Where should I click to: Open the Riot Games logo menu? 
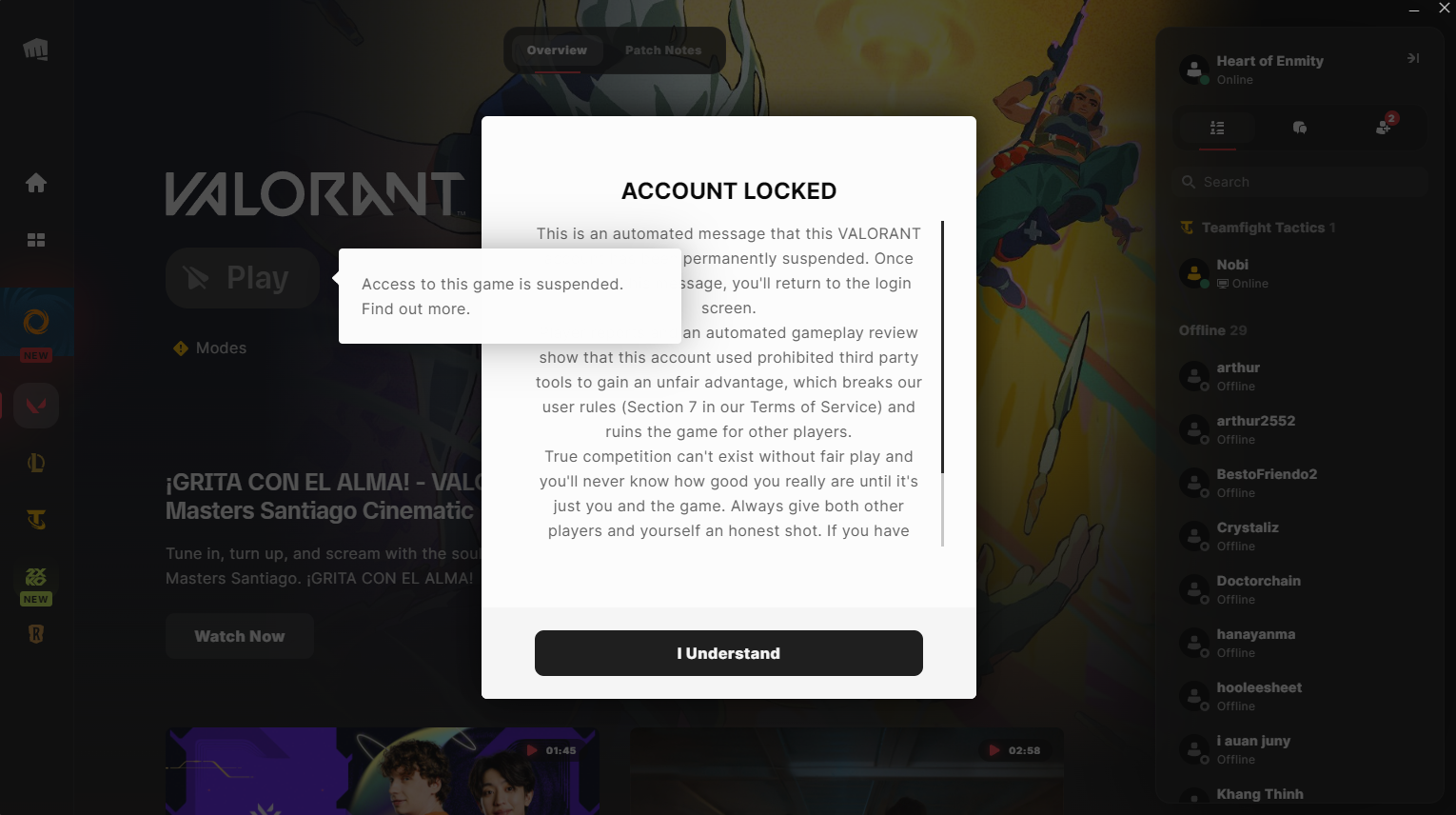click(36, 50)
